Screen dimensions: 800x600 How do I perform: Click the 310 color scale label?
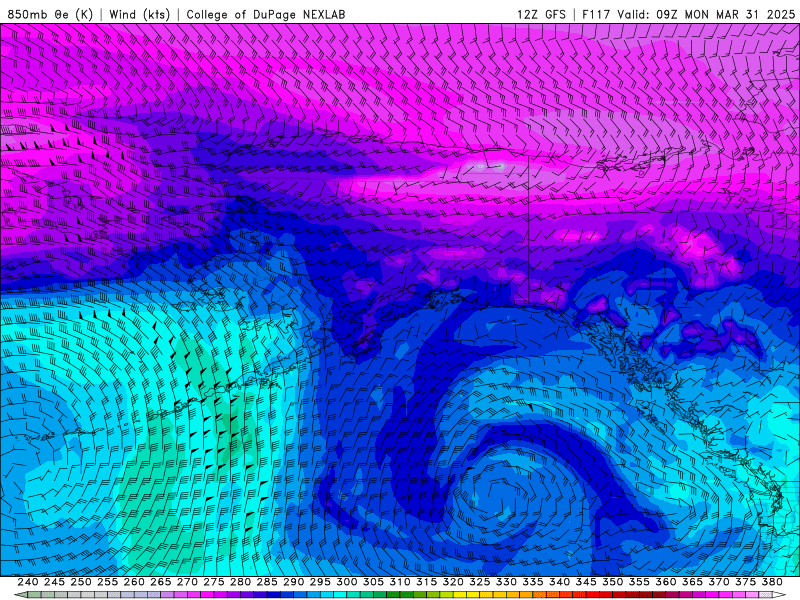point(399,582)
